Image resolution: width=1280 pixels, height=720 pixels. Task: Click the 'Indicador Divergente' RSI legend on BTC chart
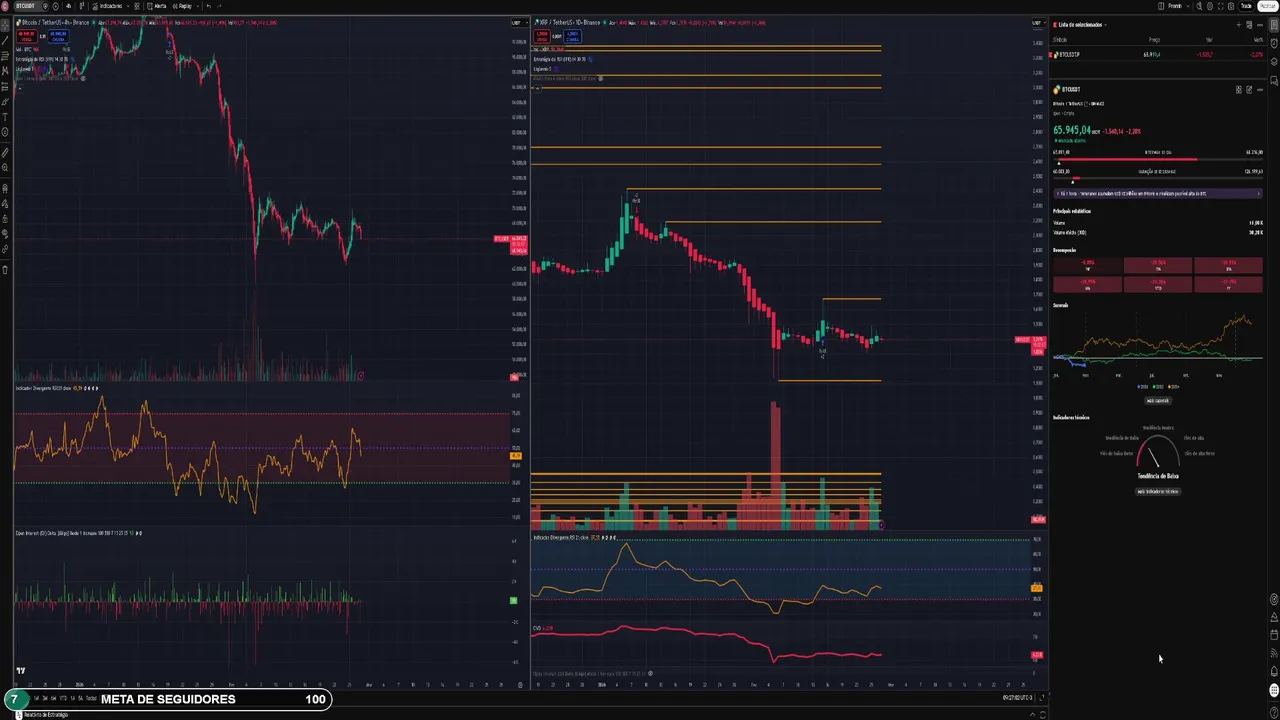click(41, 387)
